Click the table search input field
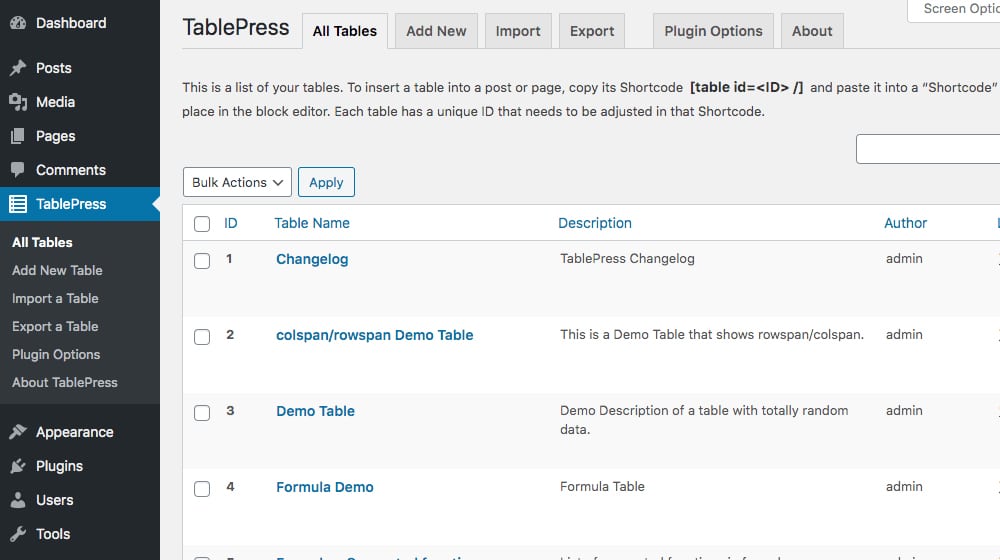Viewport: 1000px width, 560px height. [x=928, y=149]
